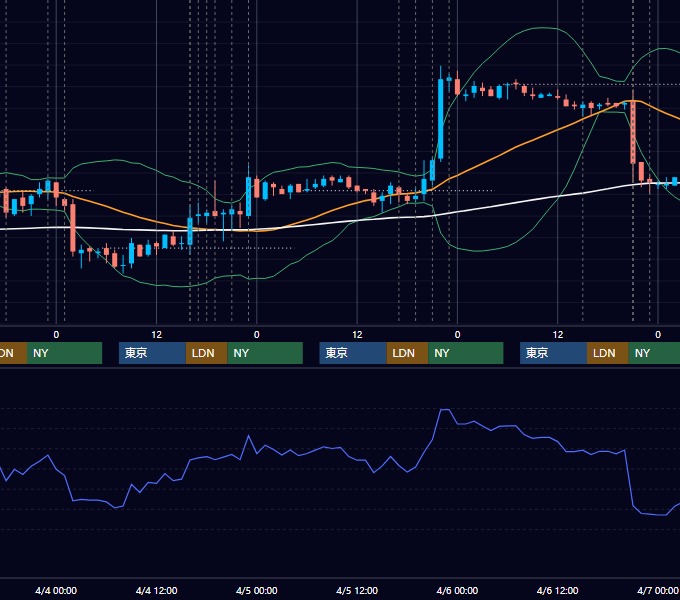
Task: Click the 4/6 12:00 date label
Action: [x=557, y=590]
